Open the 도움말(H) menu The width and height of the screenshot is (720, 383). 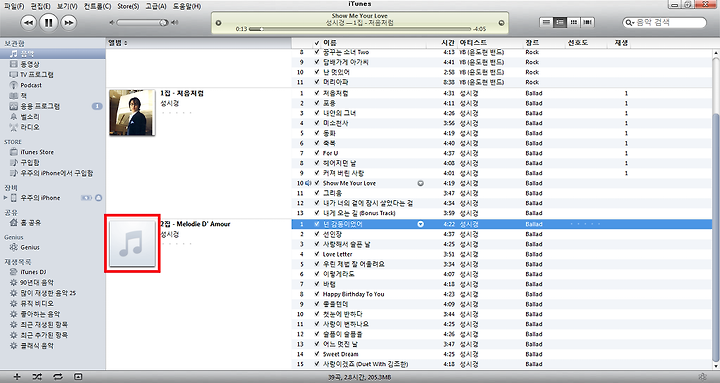[x=187, y=6]
